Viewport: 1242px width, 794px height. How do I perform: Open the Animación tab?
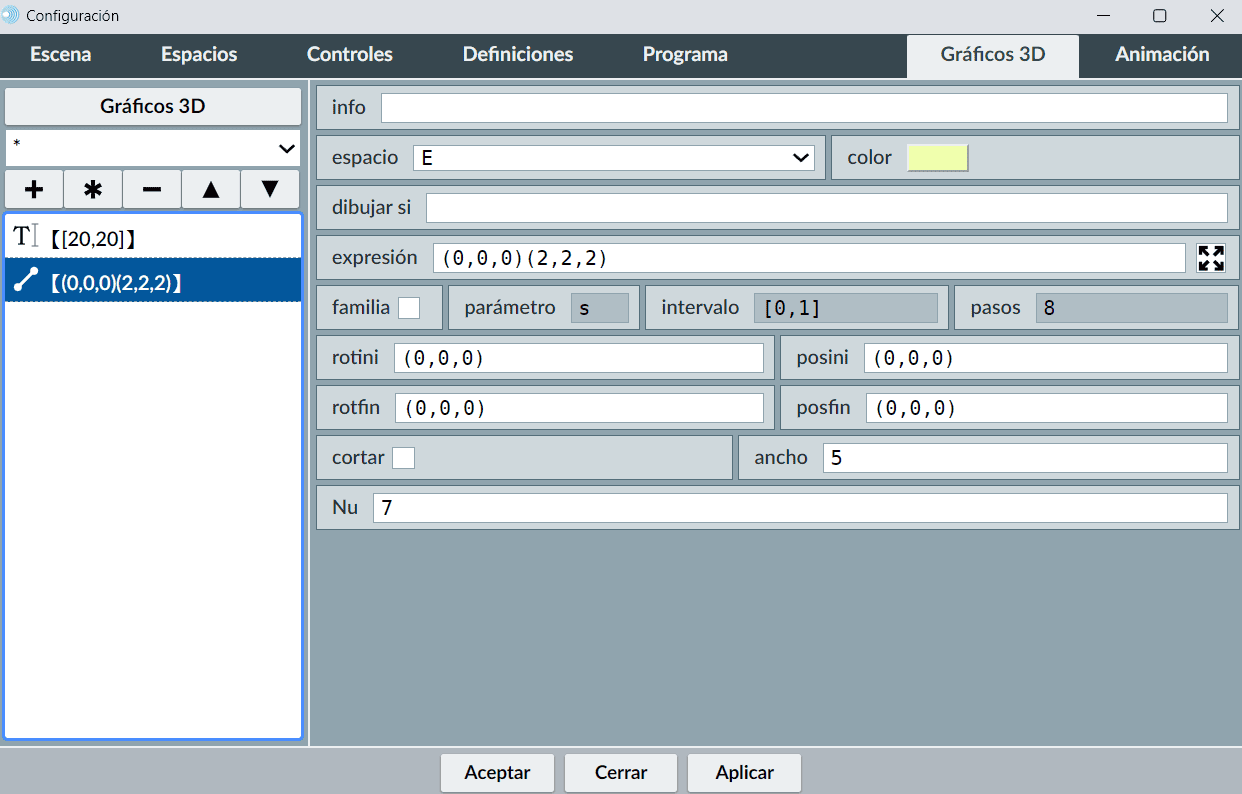(x=1162, y=55)
